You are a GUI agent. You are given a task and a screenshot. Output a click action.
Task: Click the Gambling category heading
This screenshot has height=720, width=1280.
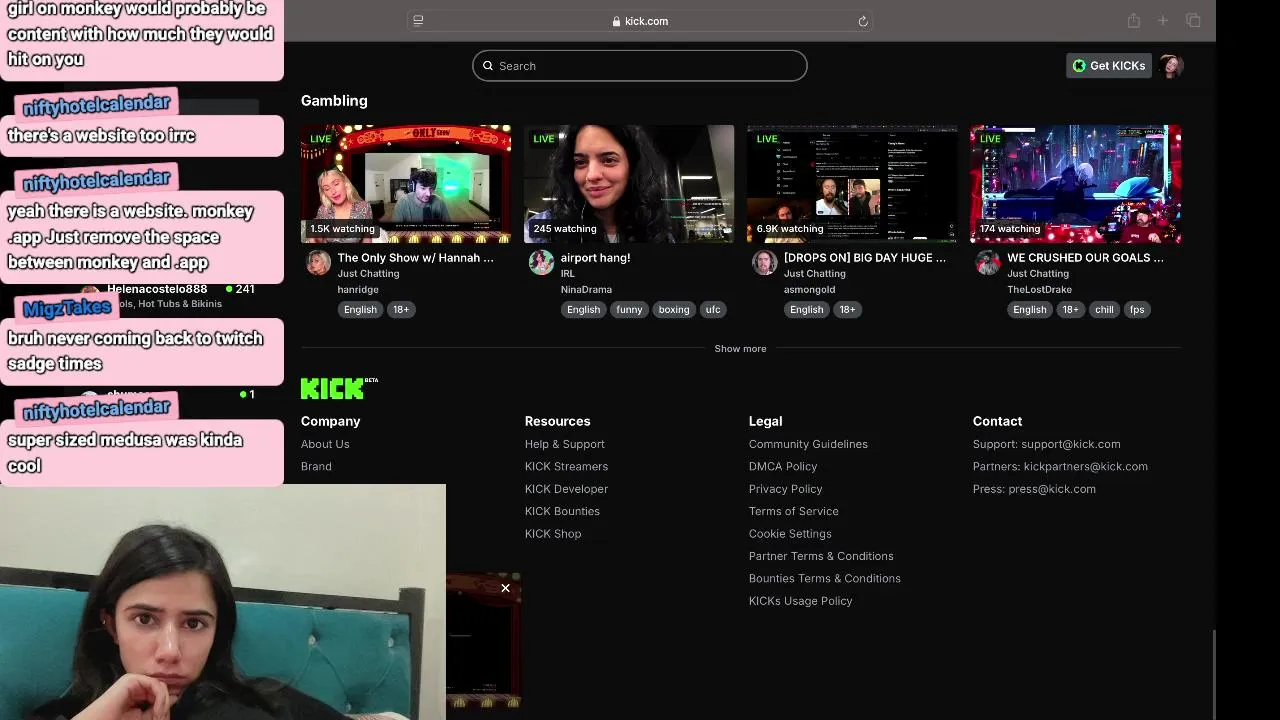(x=334, y=101)
